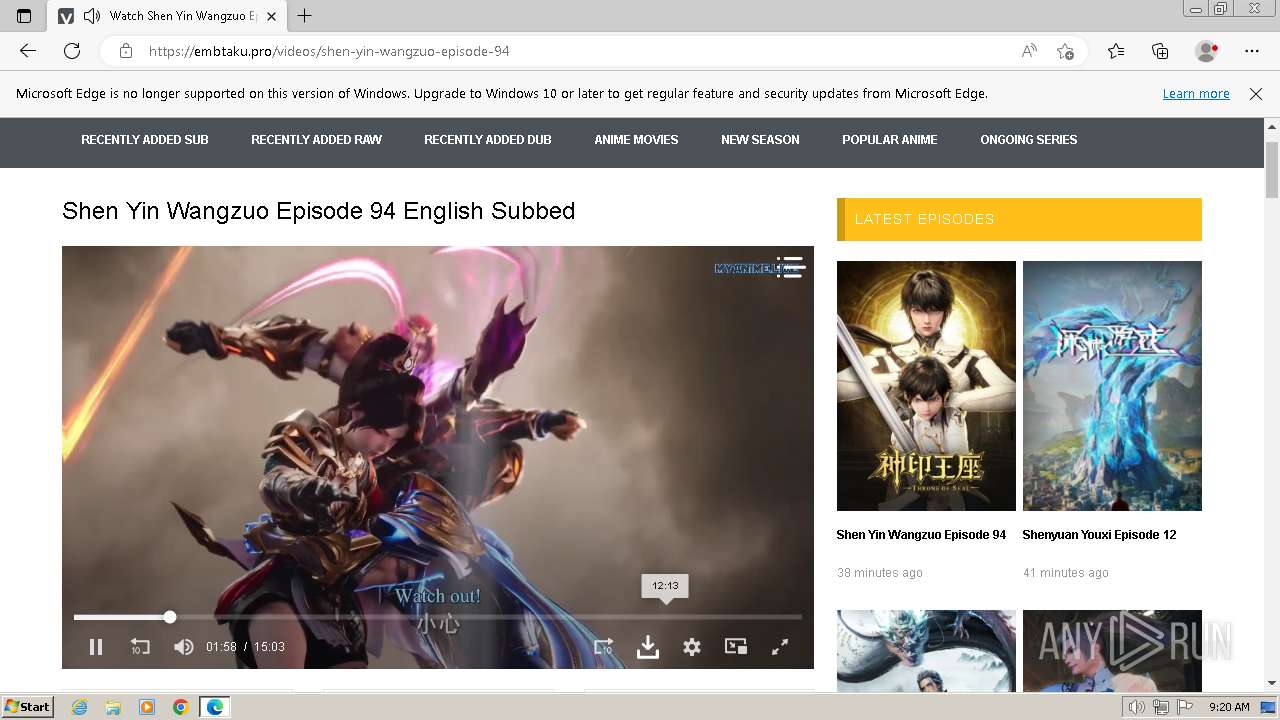Open the Edge profile menu
Image resolution: width=1280 pixels, height=720 pixels.
pos(1206,51)
